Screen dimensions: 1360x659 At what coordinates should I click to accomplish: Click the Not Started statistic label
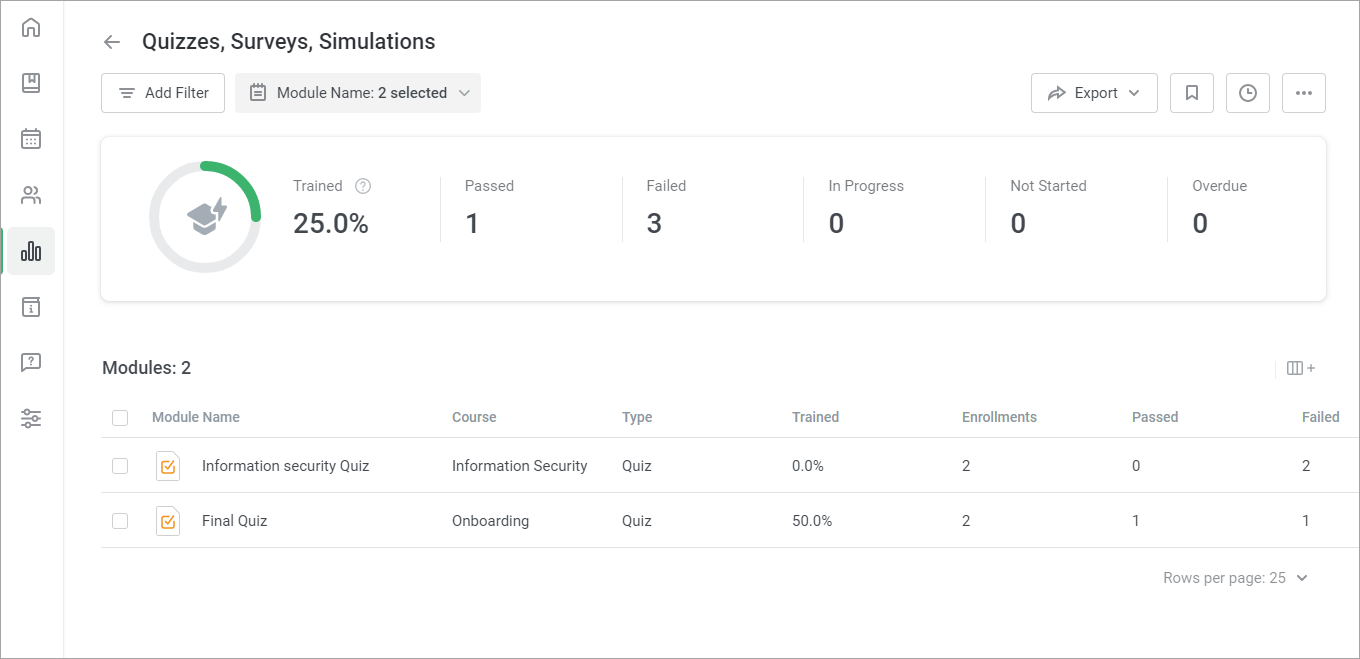tap(1048, 186)
